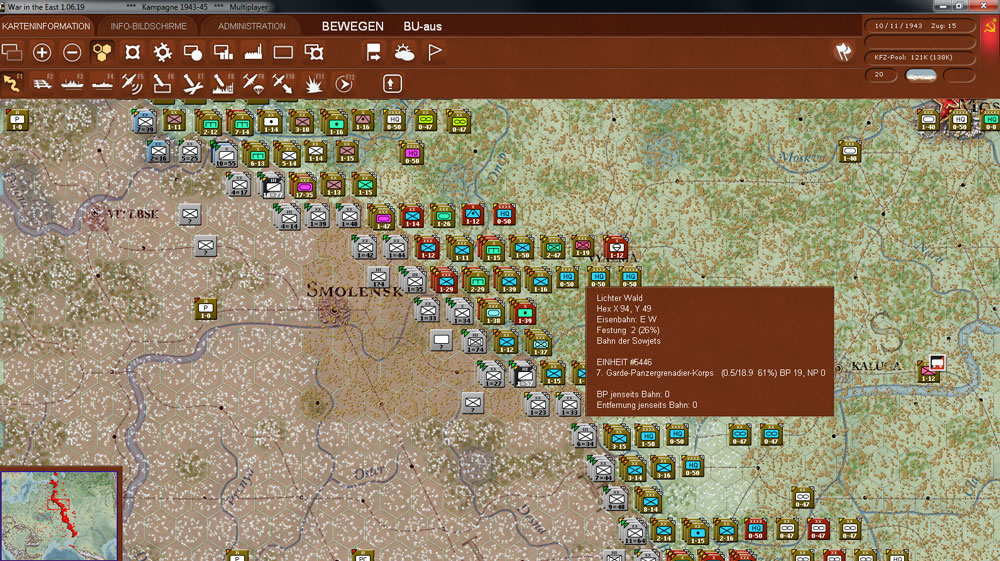
Task: Select the F4 amphibious transport mode icon
Action: click(102, 84)
